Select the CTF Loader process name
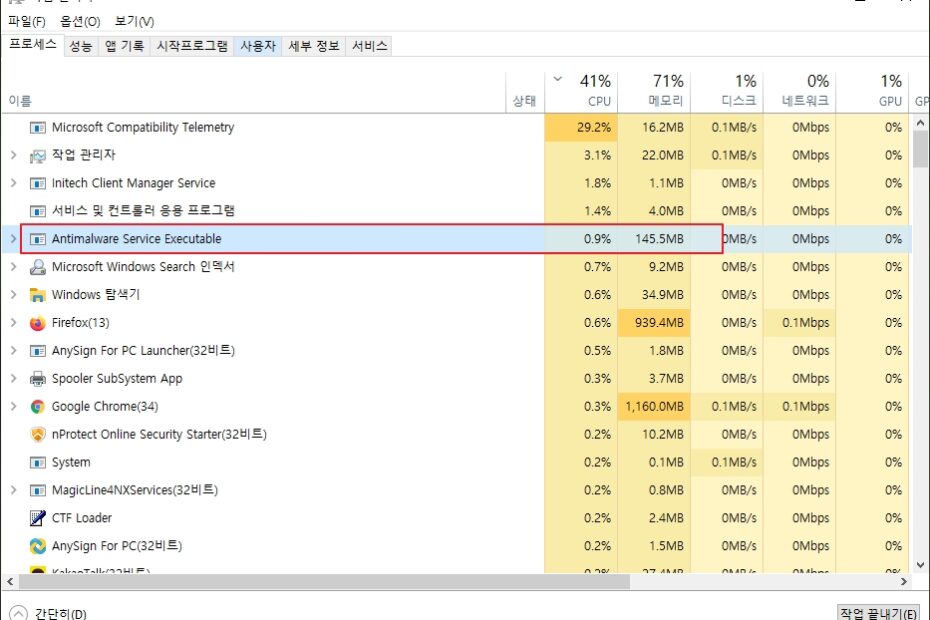 pyautogui.click(x=82, y=518)
